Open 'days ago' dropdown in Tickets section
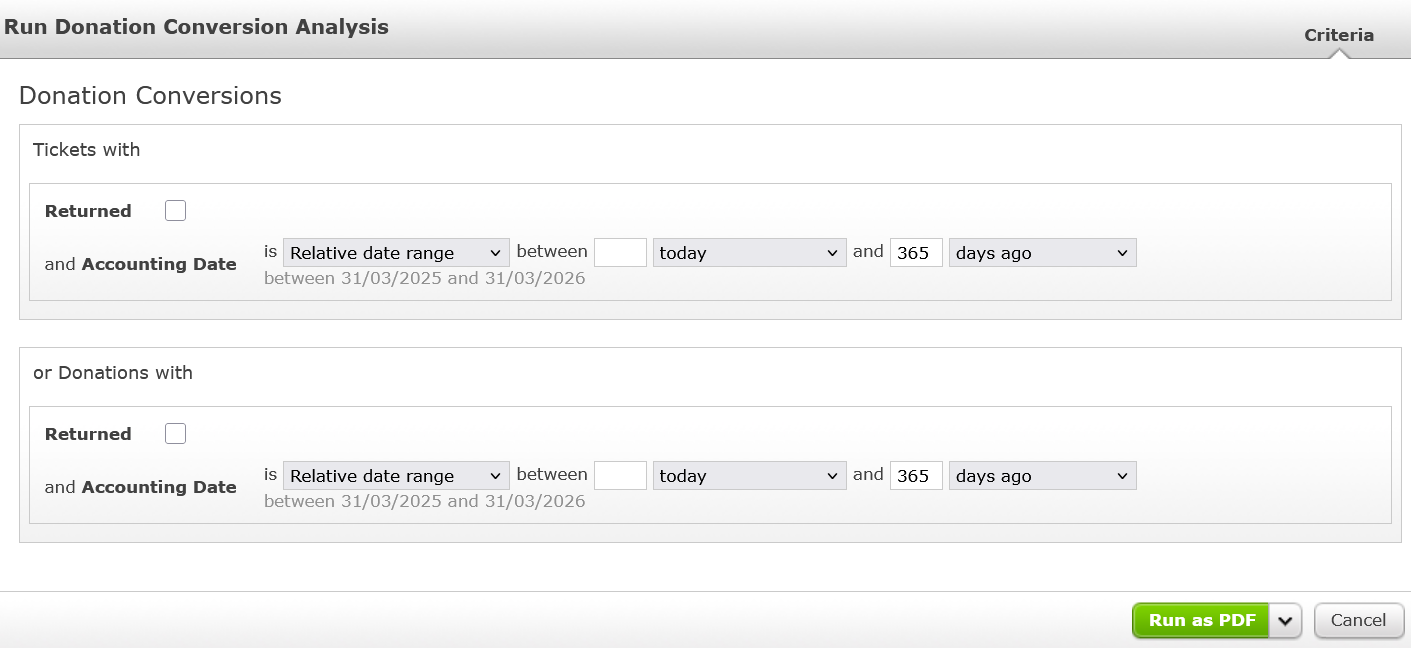 (1042, 253)
